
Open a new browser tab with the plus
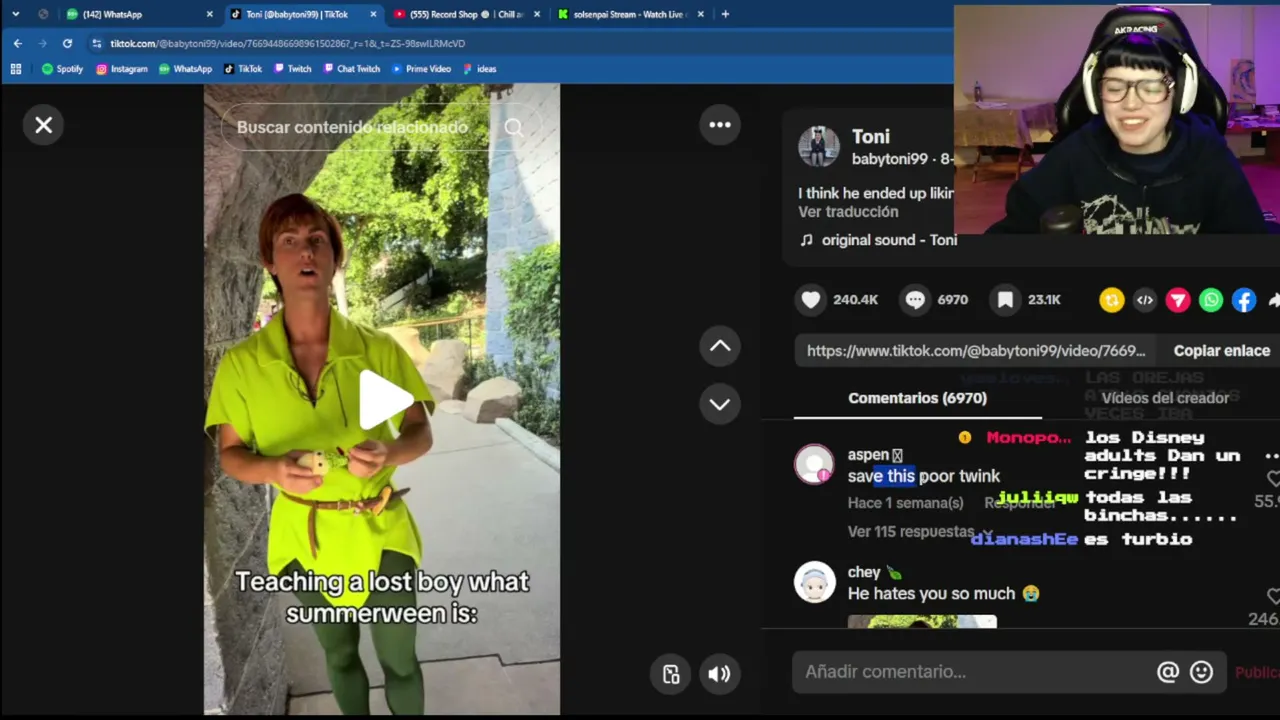(x=725, y=14)
